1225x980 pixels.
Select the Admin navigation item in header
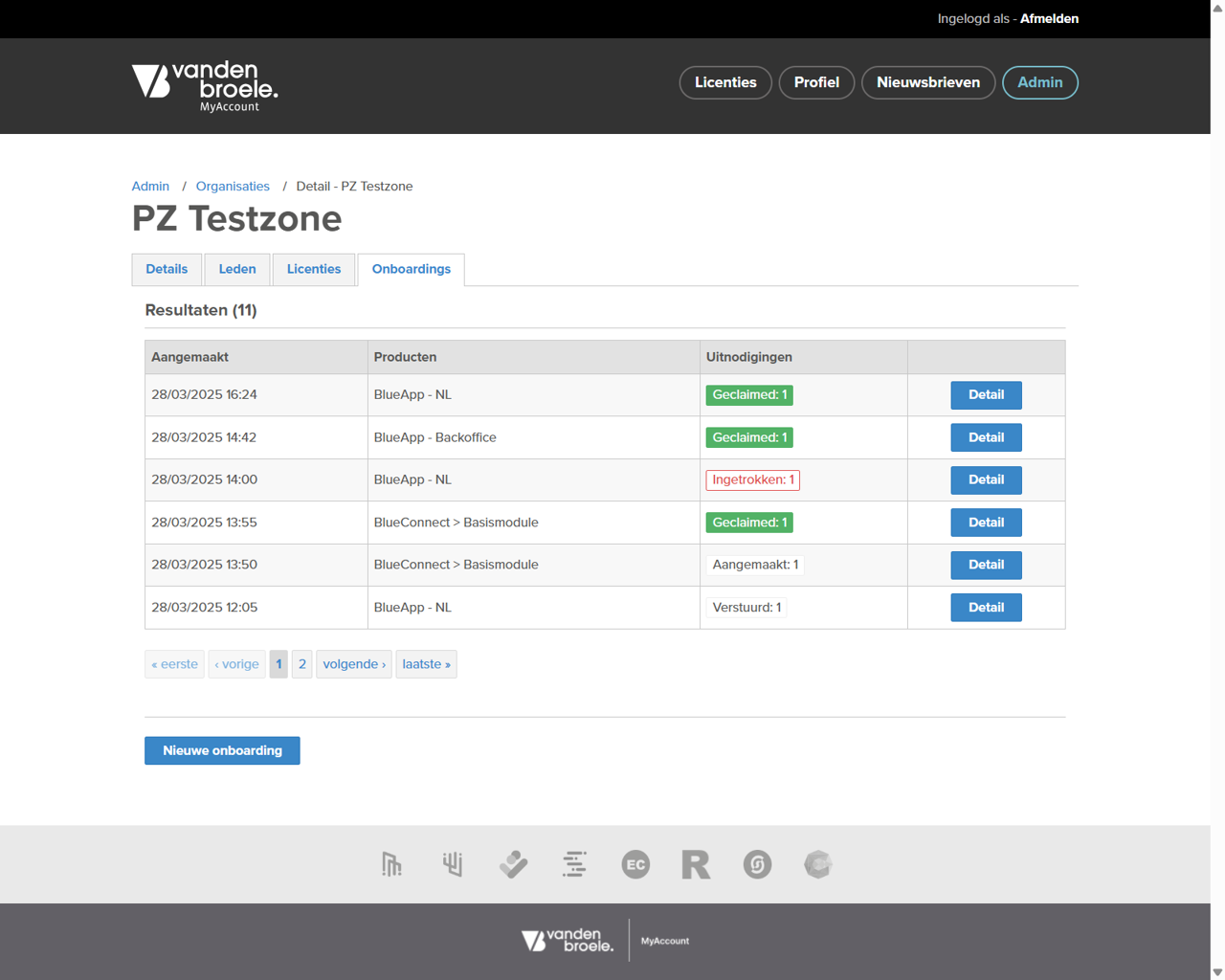(1040, 82)
